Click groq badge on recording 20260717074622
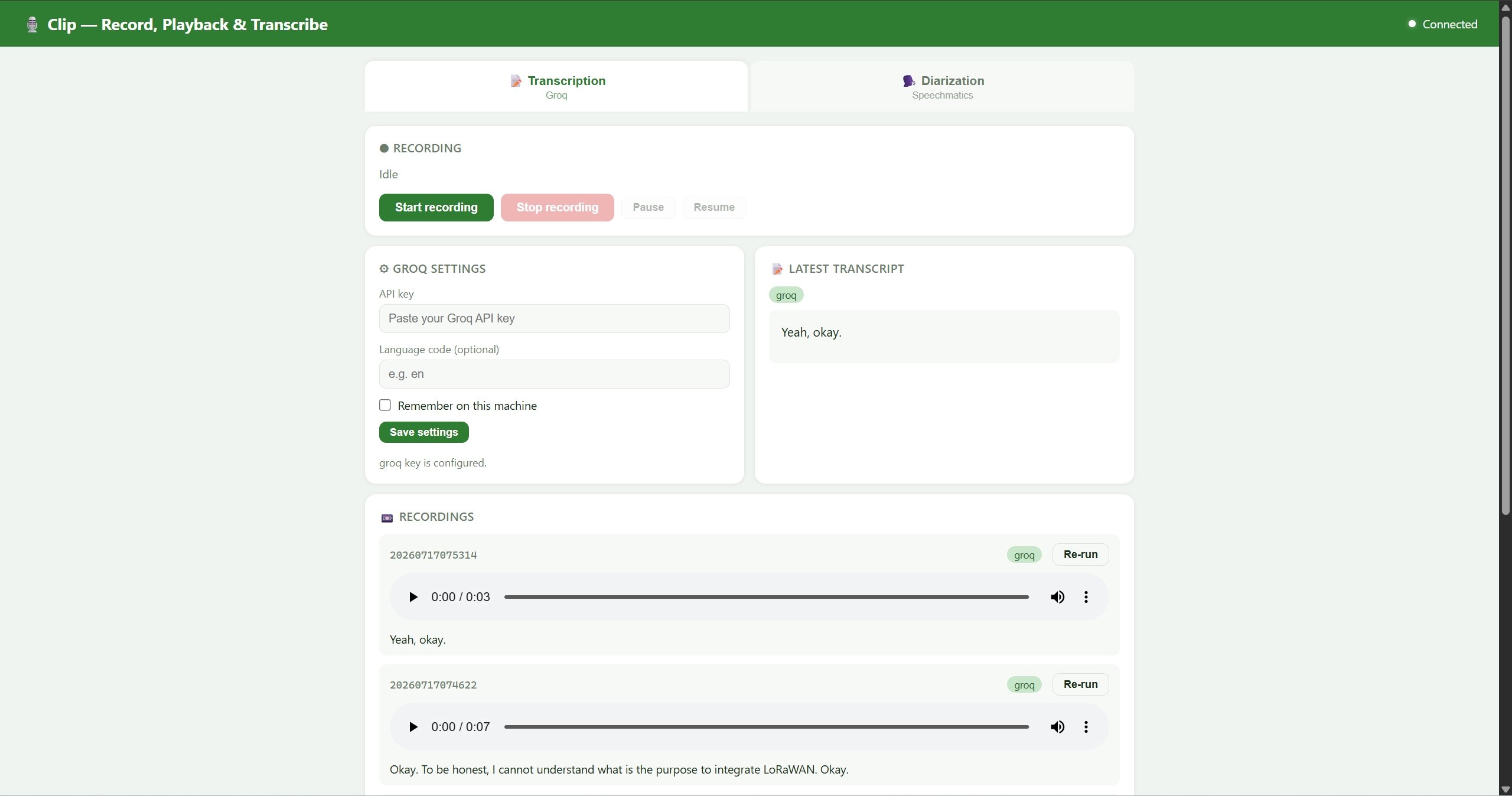This screenshot has height=796, width=1512. click(x=1024, y=685)
